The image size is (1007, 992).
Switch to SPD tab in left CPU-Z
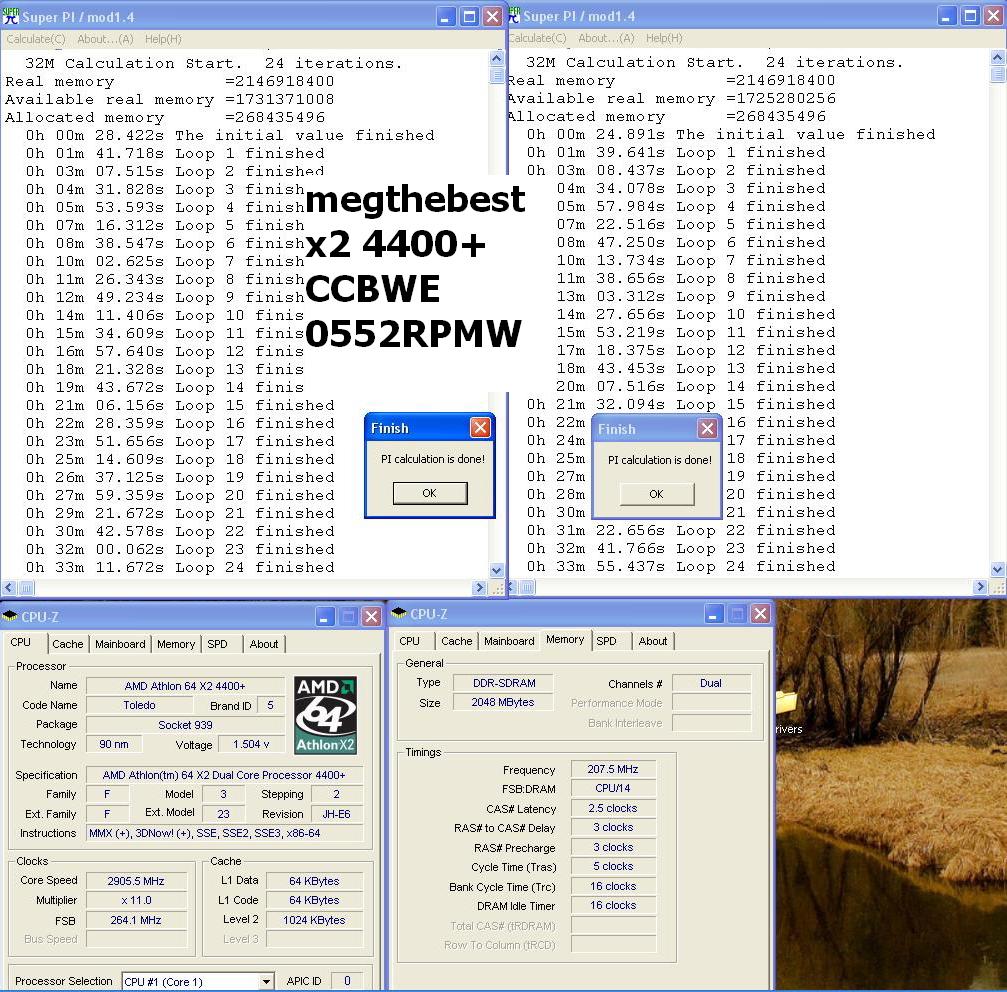tap(218, 644)
